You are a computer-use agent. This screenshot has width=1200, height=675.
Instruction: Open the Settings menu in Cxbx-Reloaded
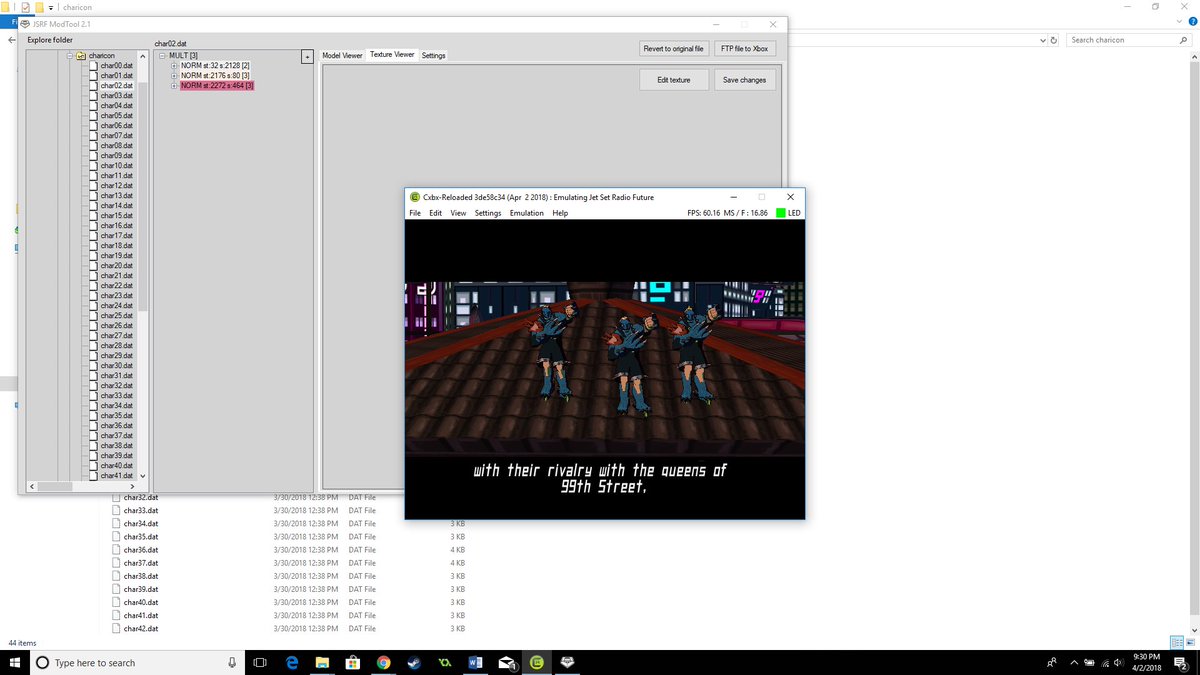tap(488, 213)
